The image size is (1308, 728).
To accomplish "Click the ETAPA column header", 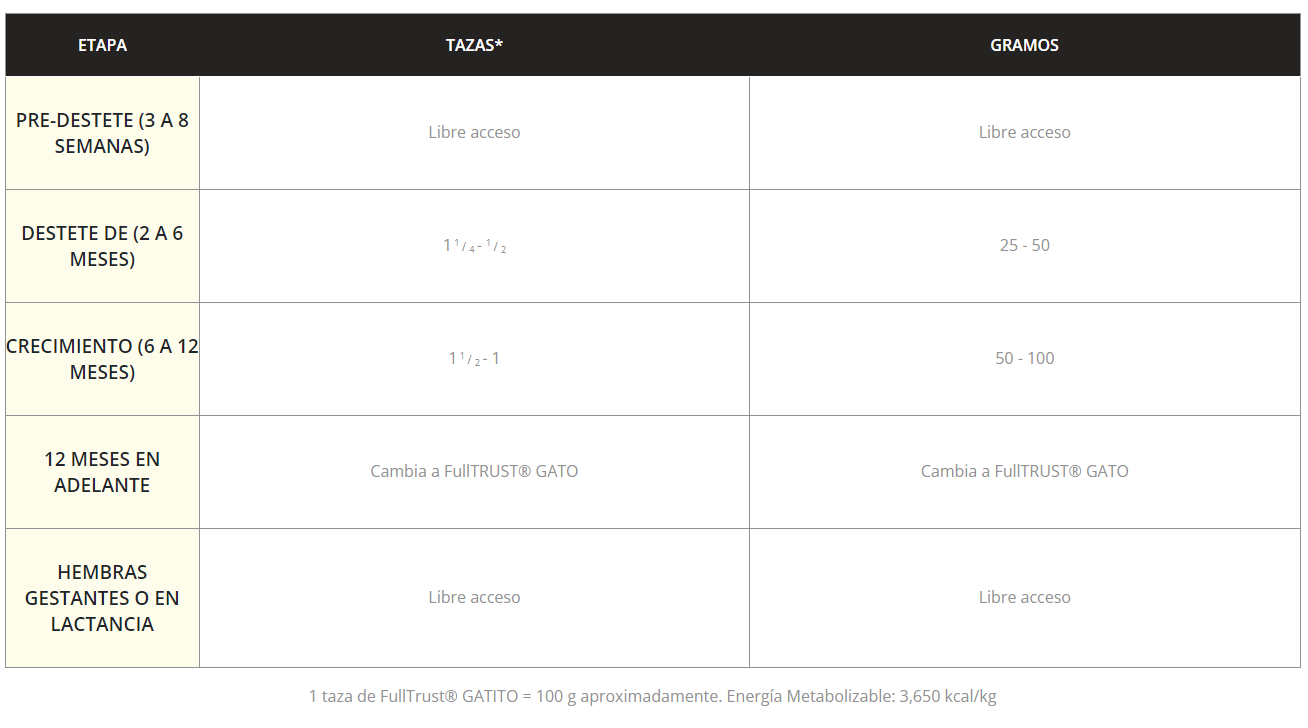I will (102, 45).
